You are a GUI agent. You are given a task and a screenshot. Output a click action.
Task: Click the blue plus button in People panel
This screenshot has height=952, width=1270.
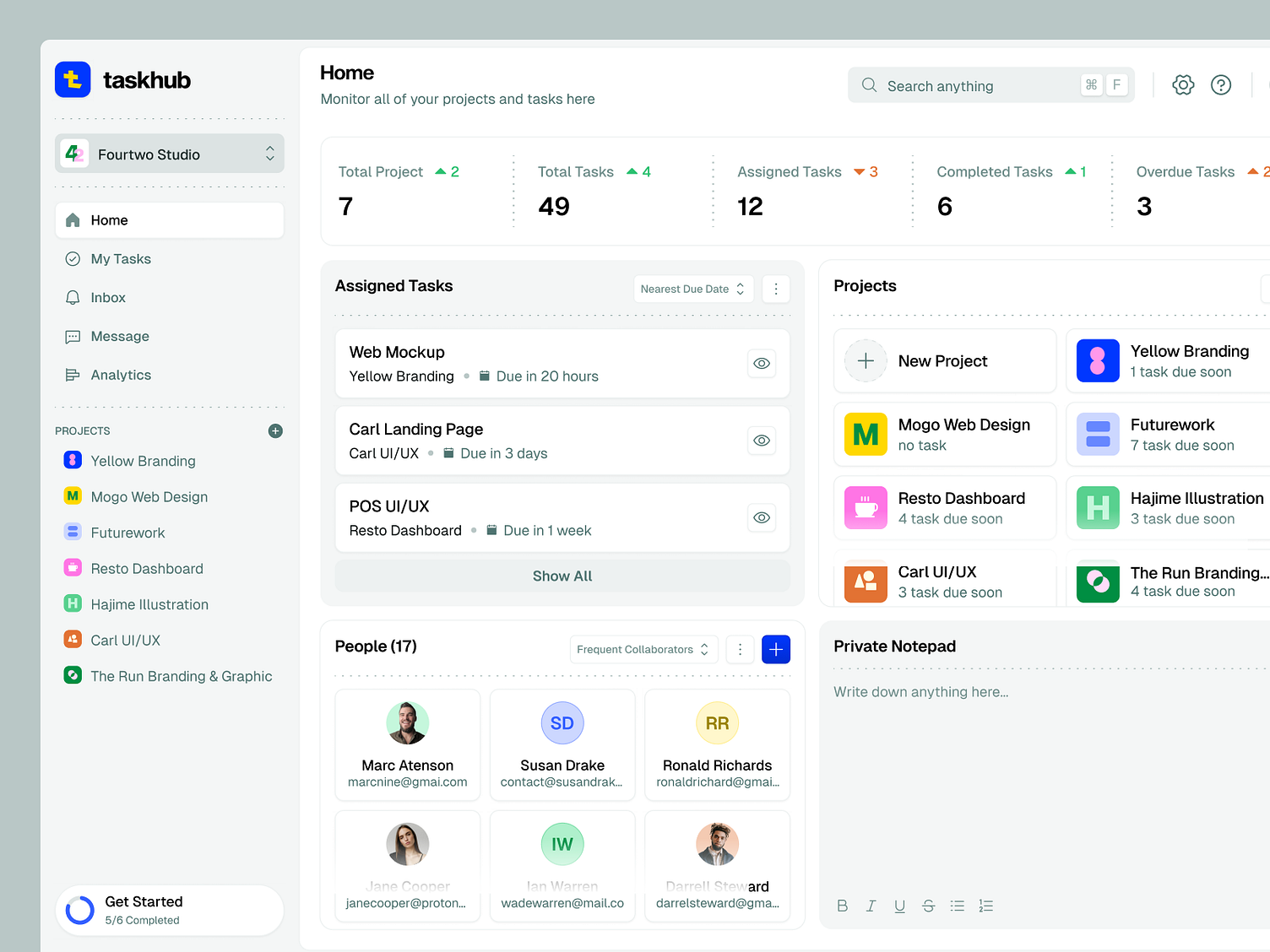click(x=775, y=649)
